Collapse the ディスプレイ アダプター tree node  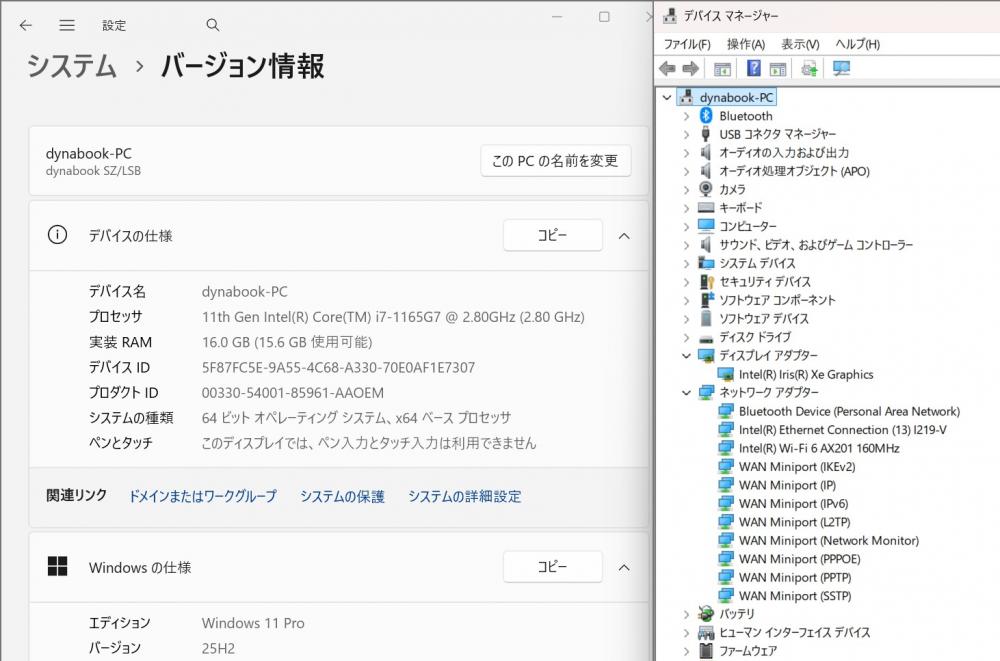(x=686, y=356)
